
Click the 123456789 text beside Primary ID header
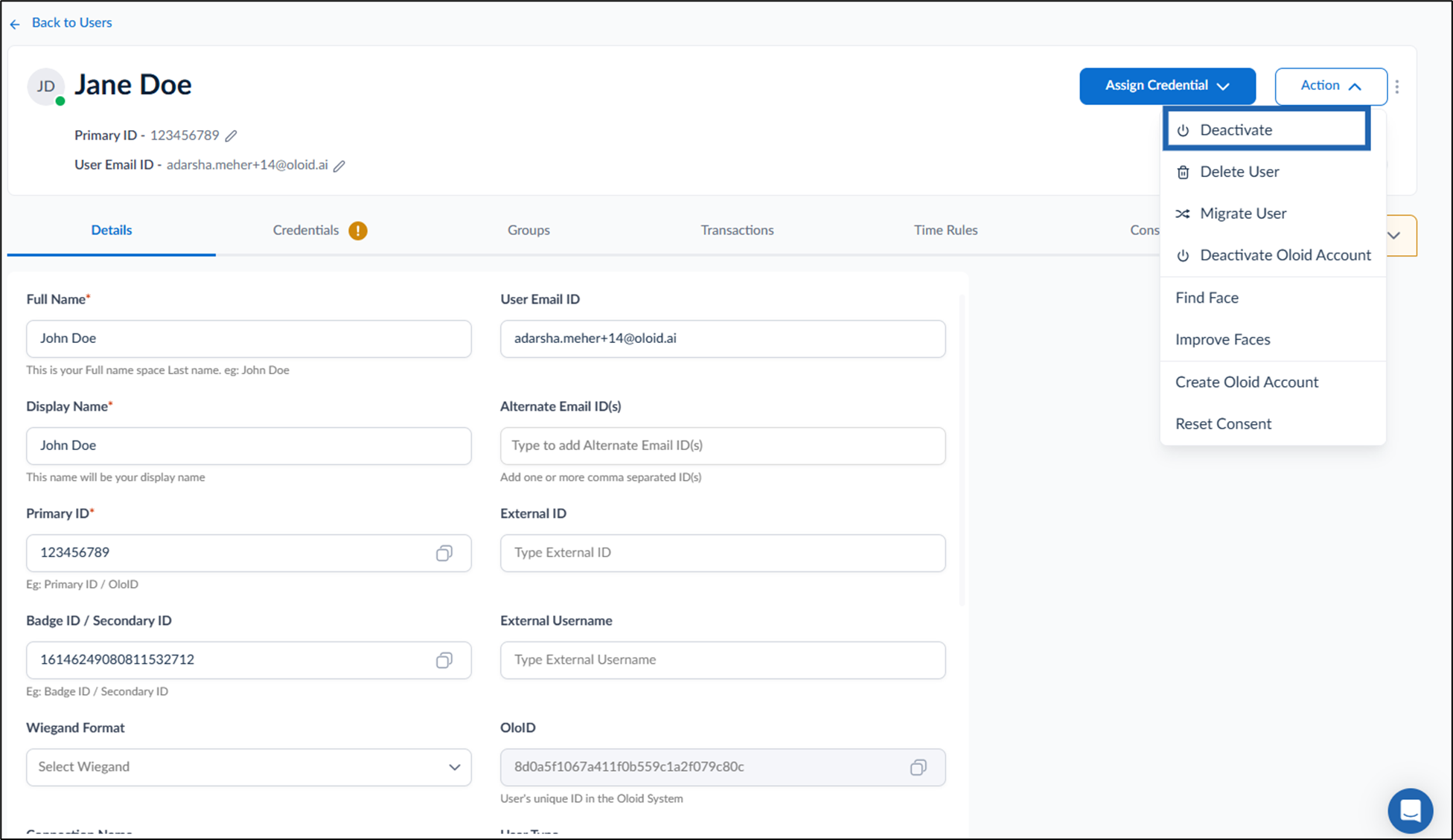coord(185,135)
